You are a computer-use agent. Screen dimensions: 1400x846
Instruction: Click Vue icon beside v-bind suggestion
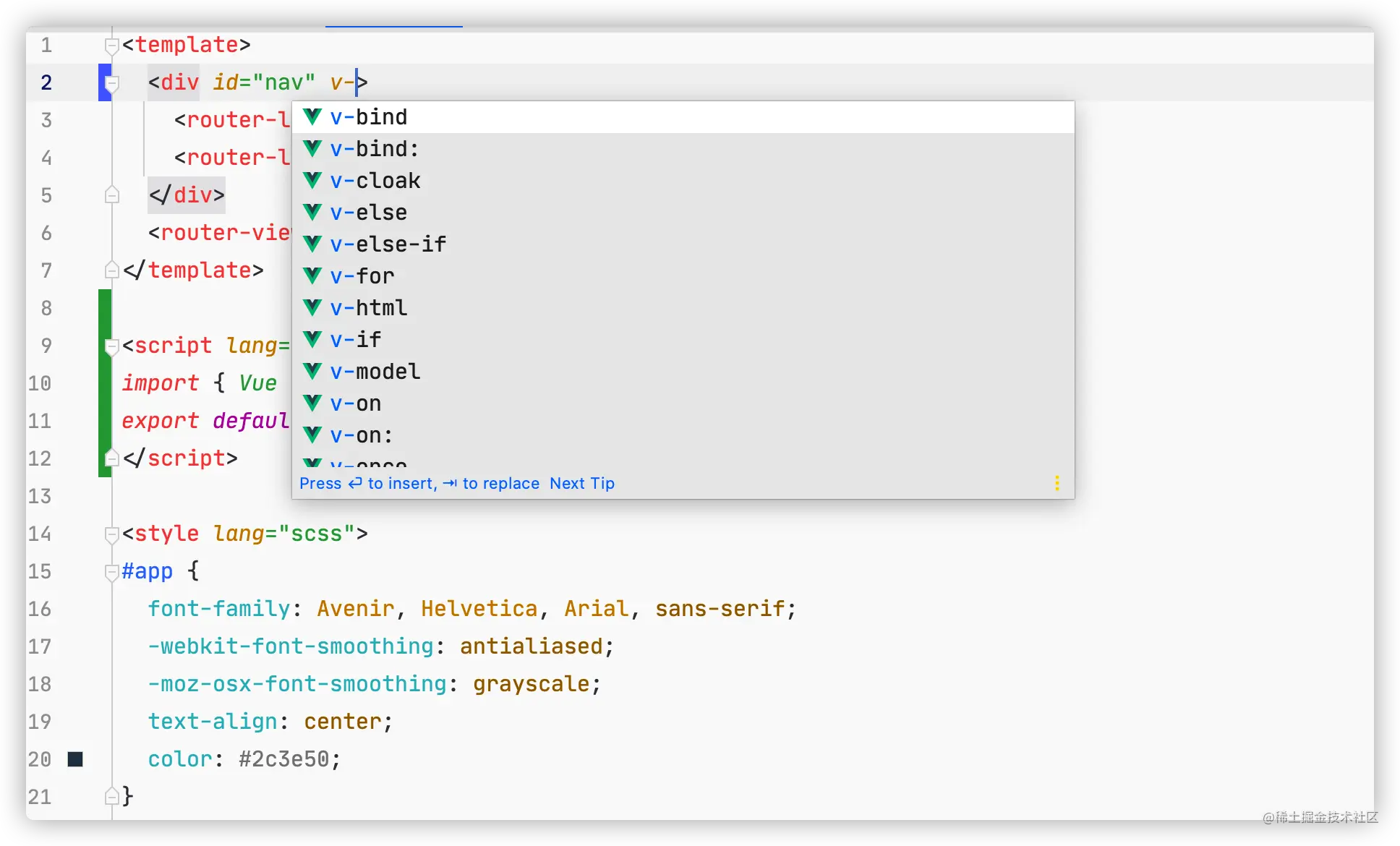click(312, 116)
